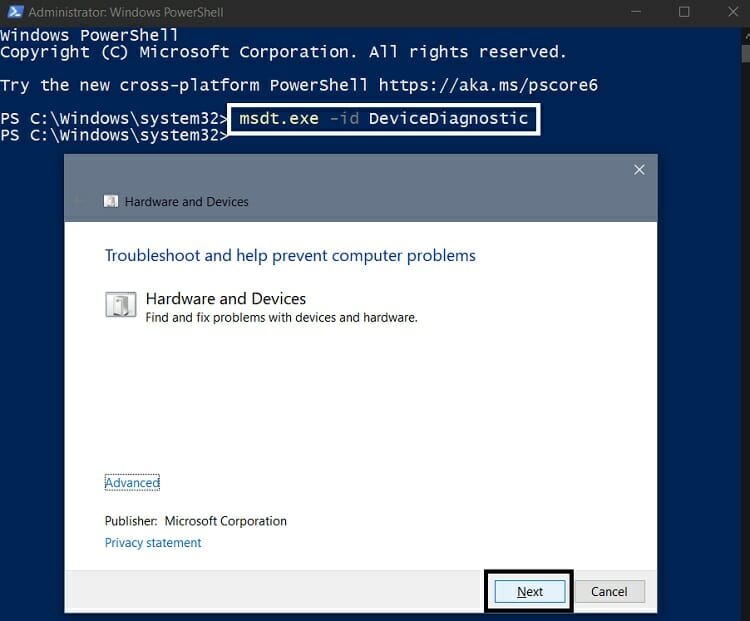The image size is (750, 621).
Task: Select the Hardware and Devices troubleshooter name
Action: click(226, 299)
